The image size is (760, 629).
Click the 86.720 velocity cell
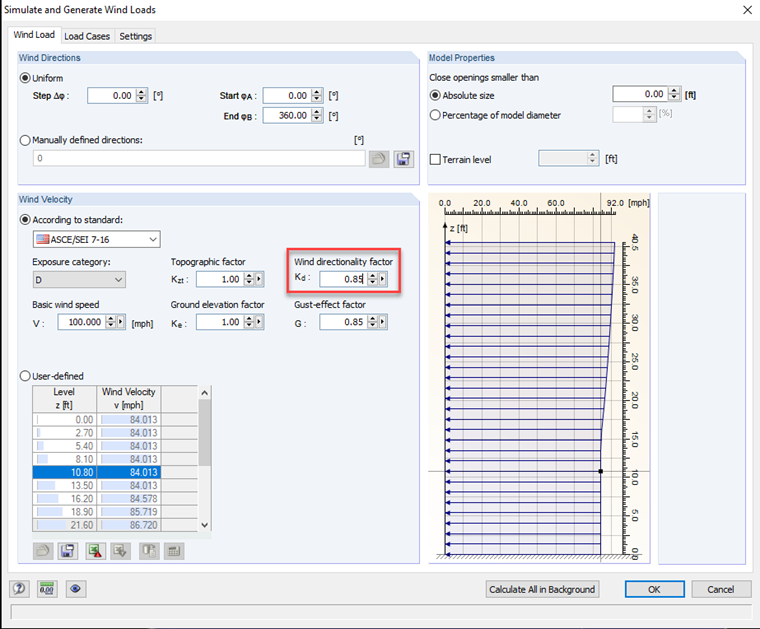click(129, 525)
